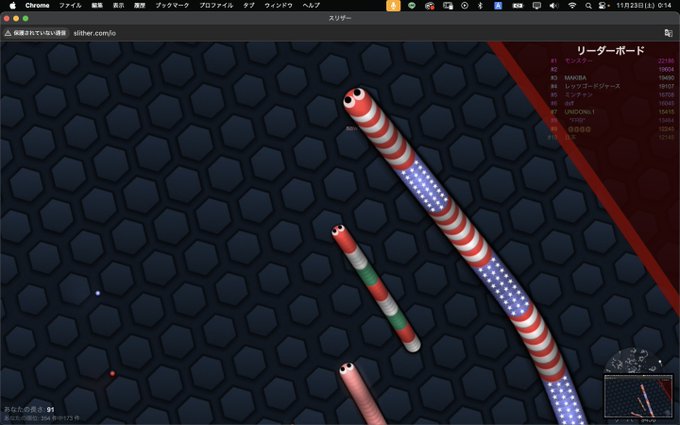Viewport: 680px width, 425px height.
Task: Click the small red food pellet
Action: [112, 373]
